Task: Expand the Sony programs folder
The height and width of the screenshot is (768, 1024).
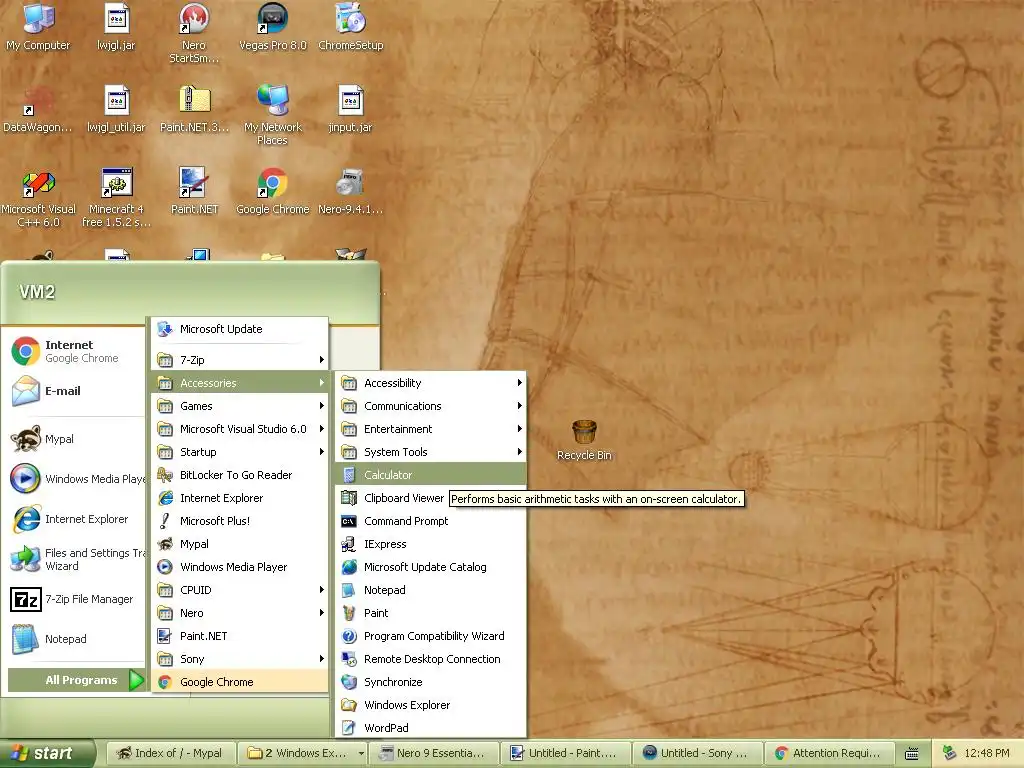Action: tap(240, 659)
